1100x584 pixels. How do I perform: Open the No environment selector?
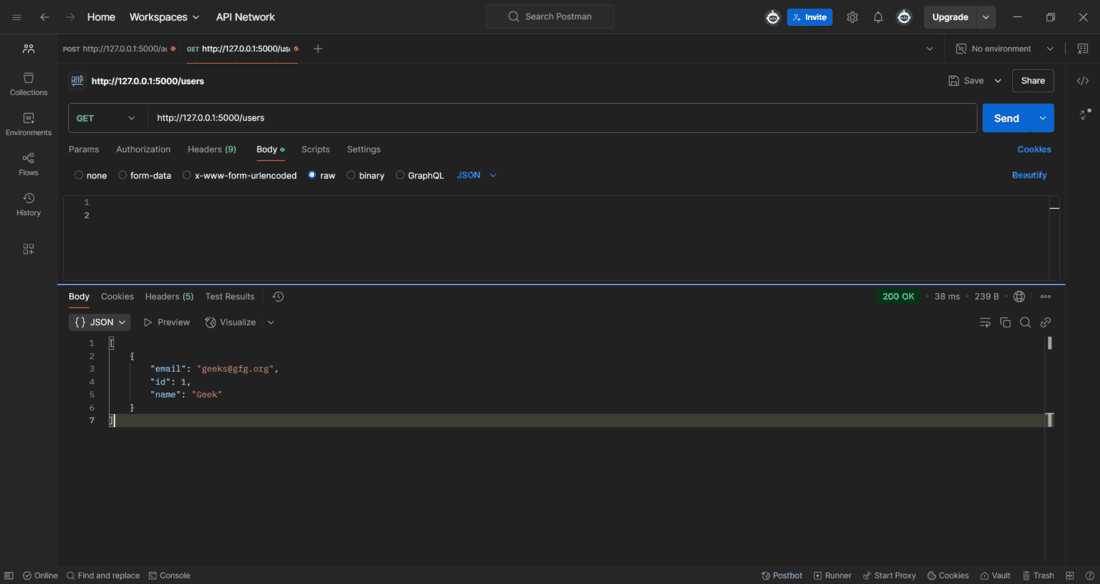coord(1005,48)
